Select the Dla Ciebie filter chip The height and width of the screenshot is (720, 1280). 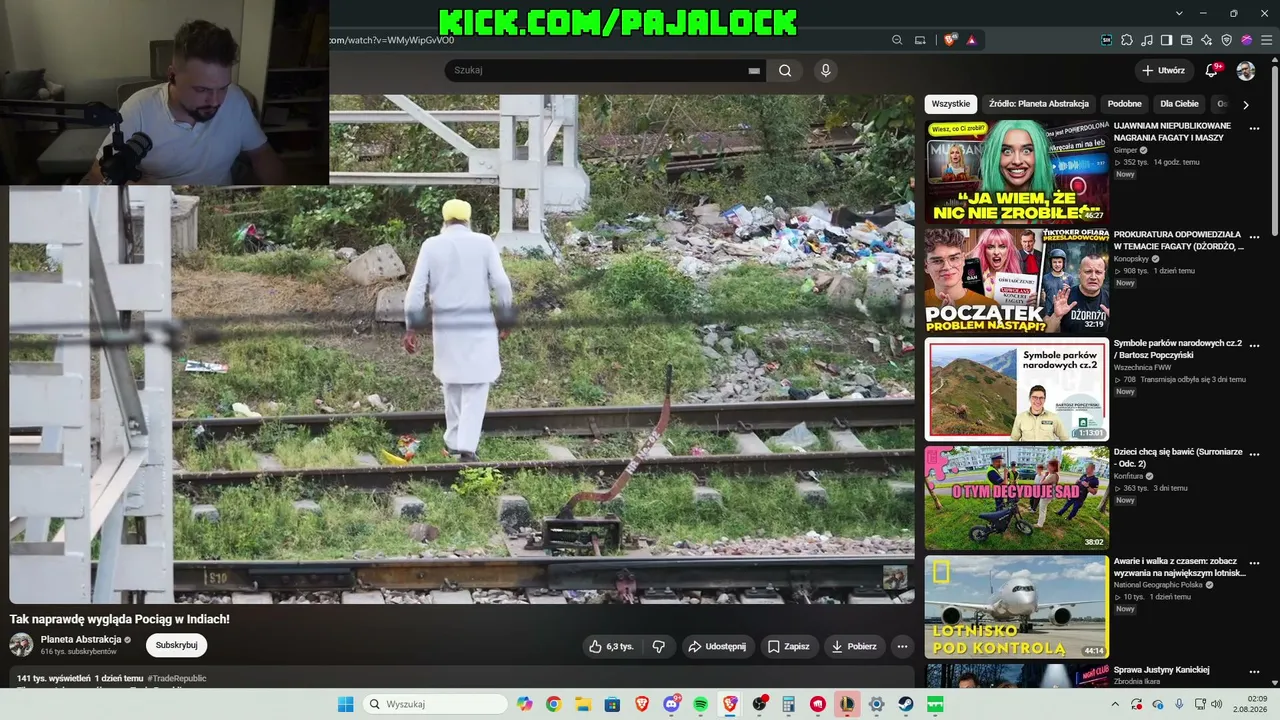tap(1179, 104)
